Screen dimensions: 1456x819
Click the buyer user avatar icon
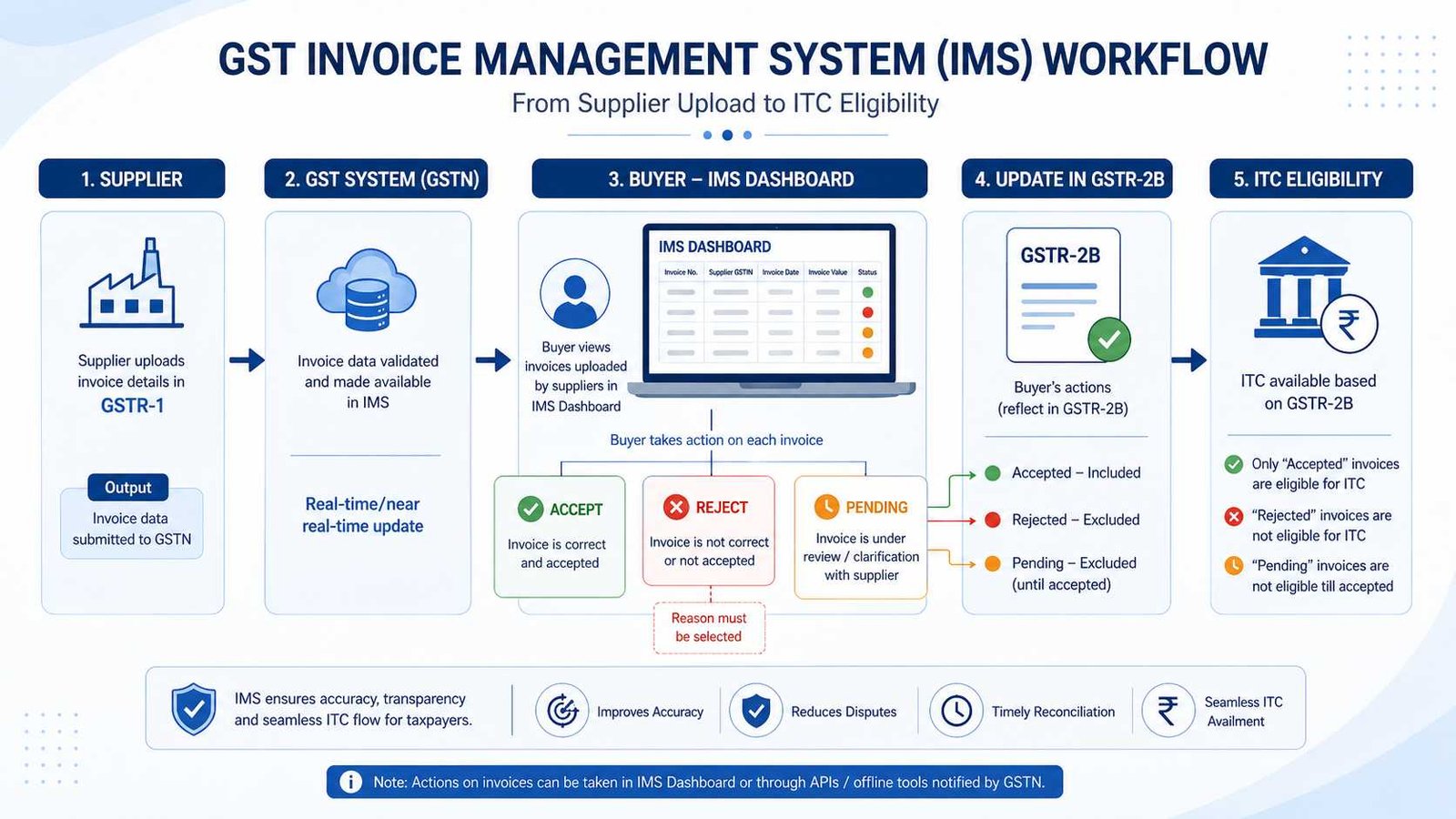[x=575, y=294]
